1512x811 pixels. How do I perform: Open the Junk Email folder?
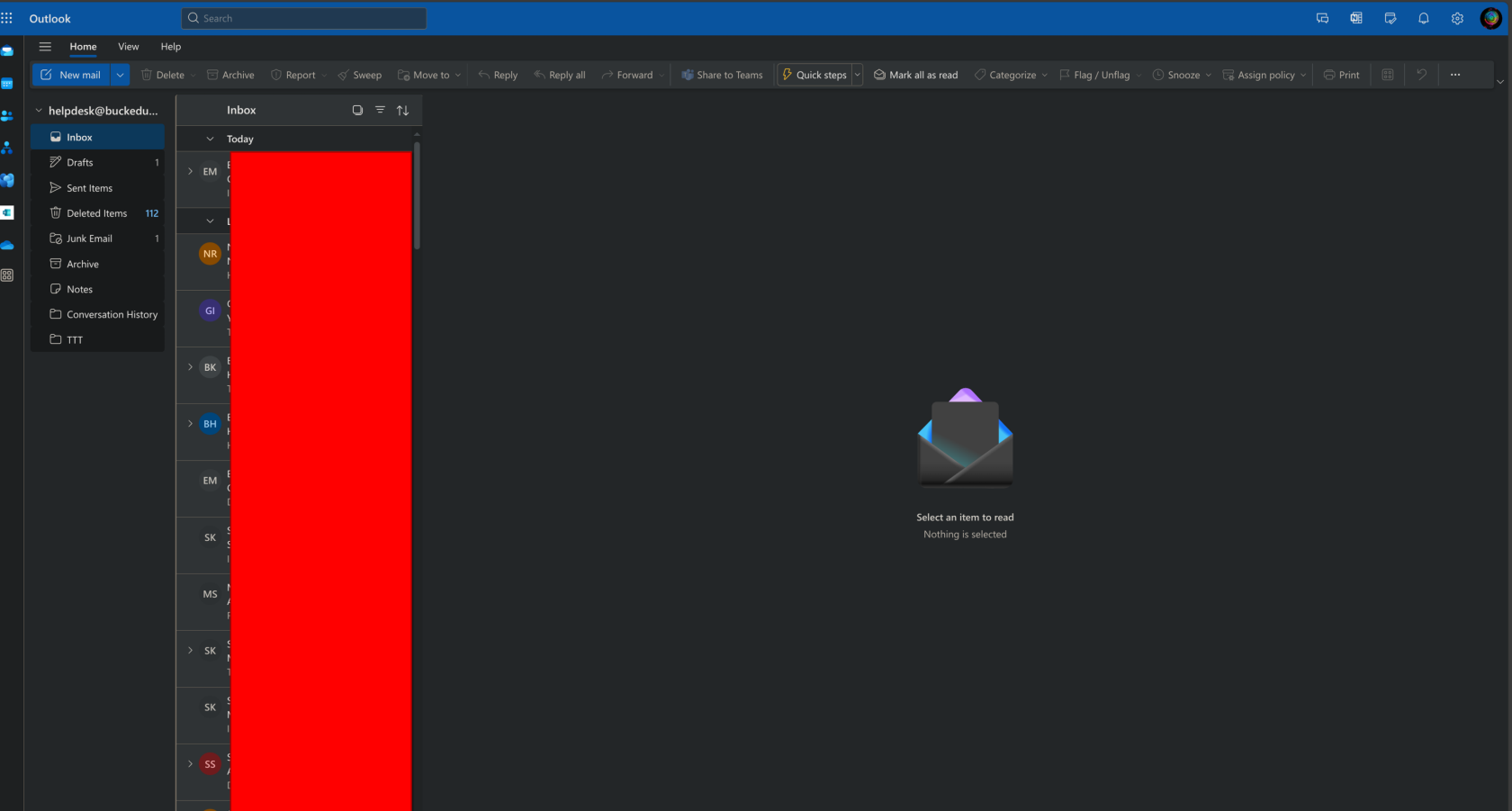coord(97,239)
